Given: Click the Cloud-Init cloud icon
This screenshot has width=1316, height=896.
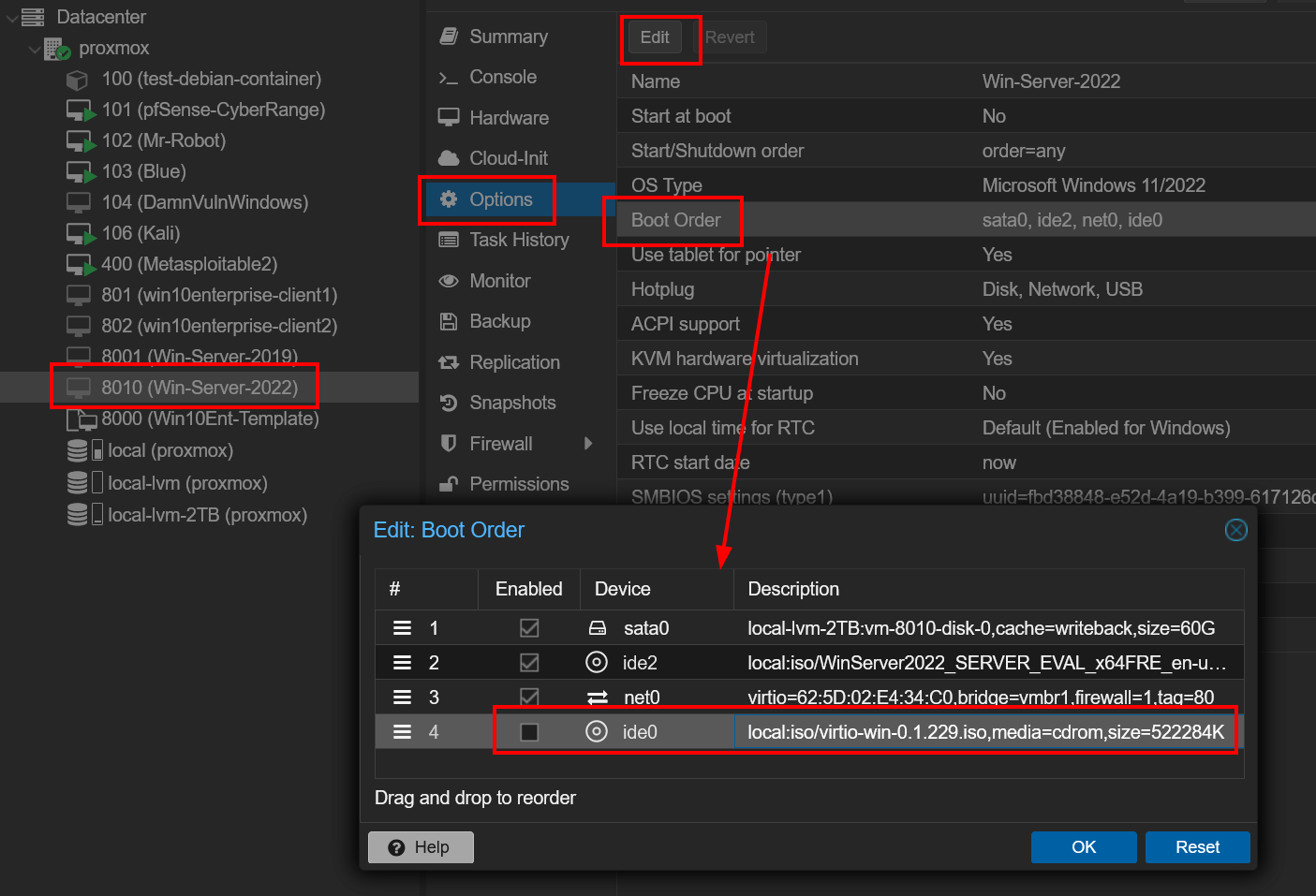Looking at the screenshot, I should (x=449, y=158).
